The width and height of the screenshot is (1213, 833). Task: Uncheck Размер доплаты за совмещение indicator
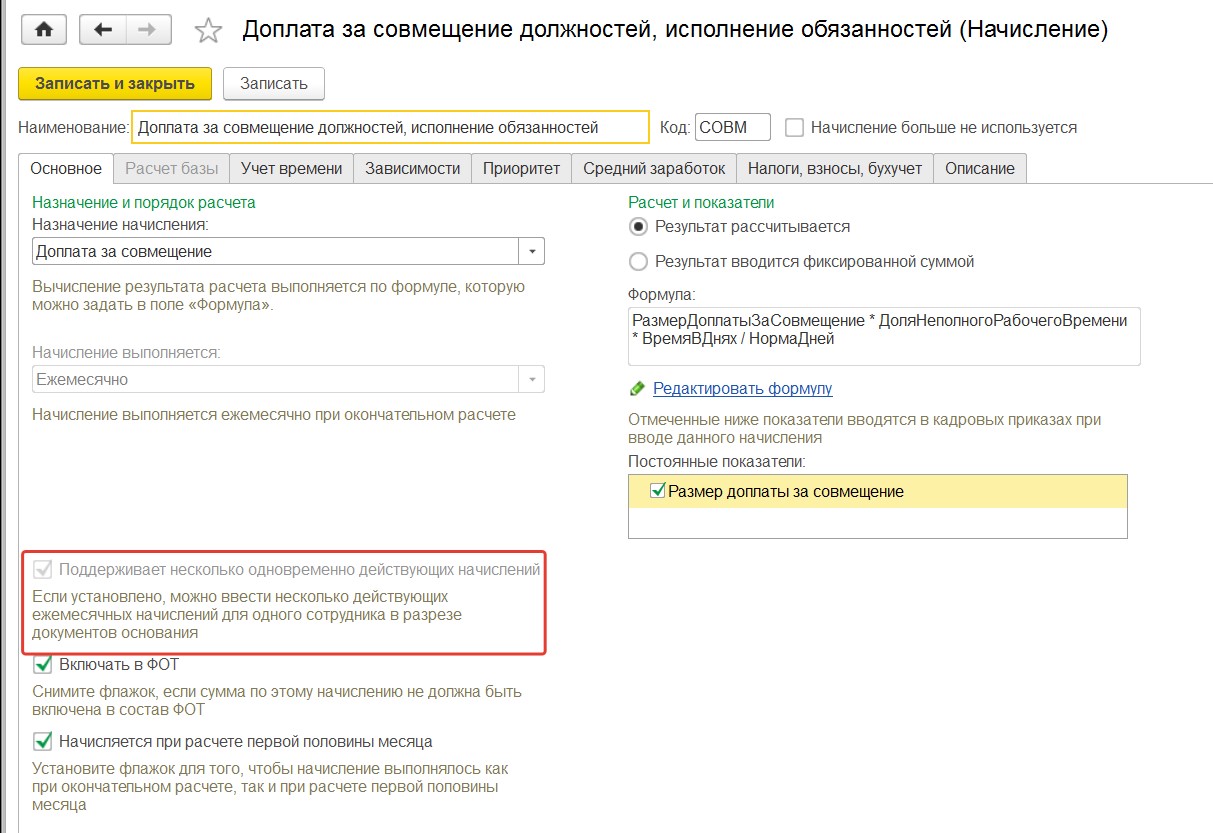point(658,491)
